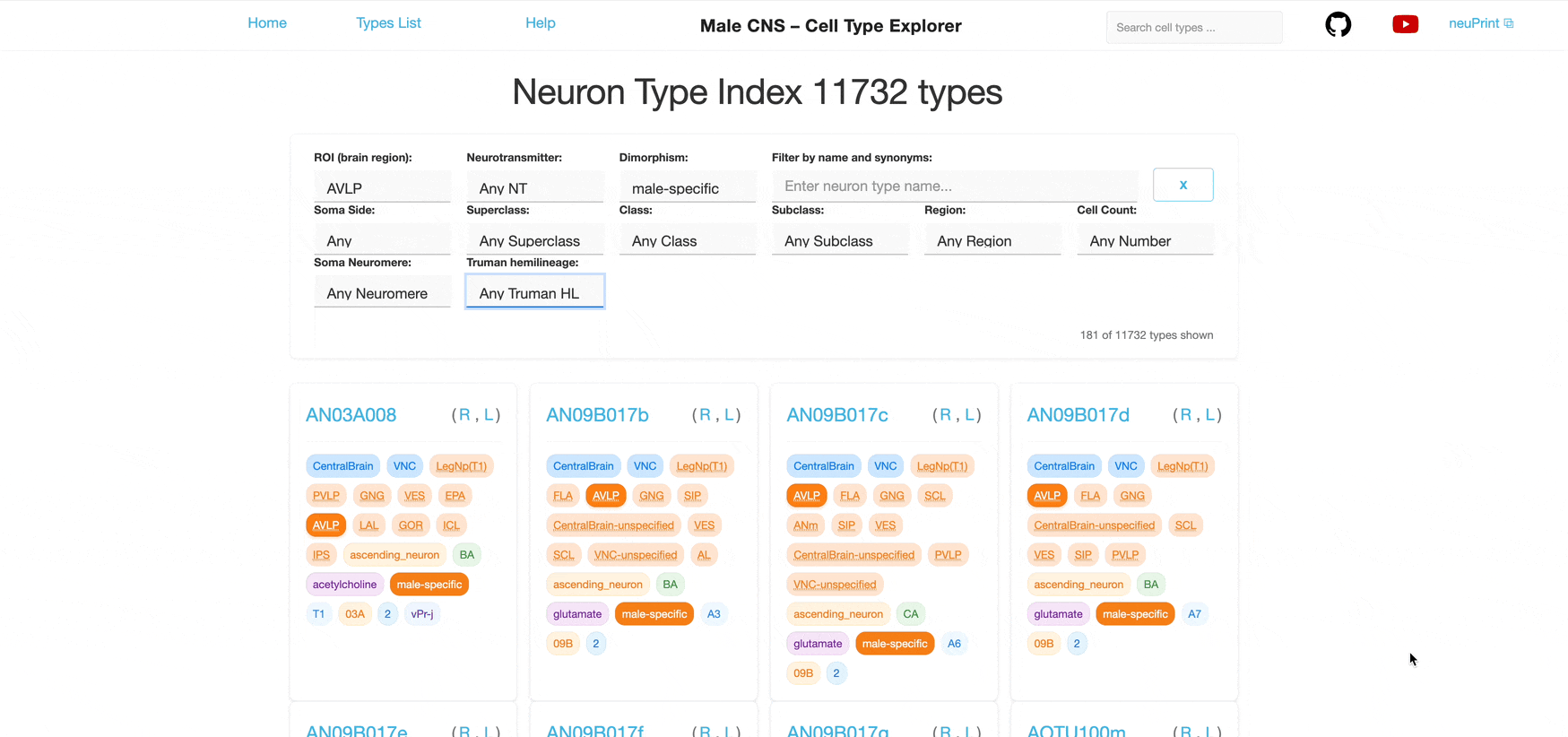Open the Types List page
Image resolution: width=1568 pixels, height=737 pixels.
click(388, 23)
